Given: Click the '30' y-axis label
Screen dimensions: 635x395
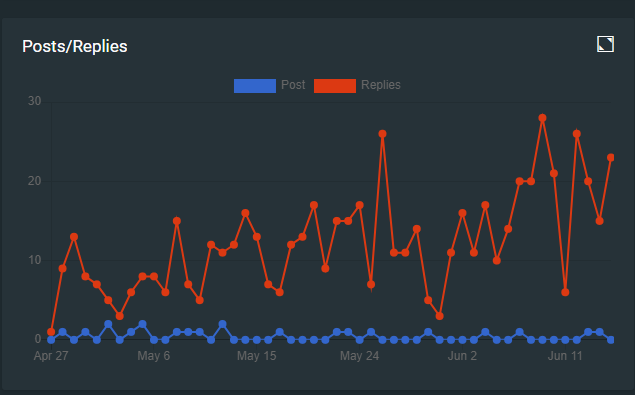Looking at the screenshot, I should click(34, 101).
